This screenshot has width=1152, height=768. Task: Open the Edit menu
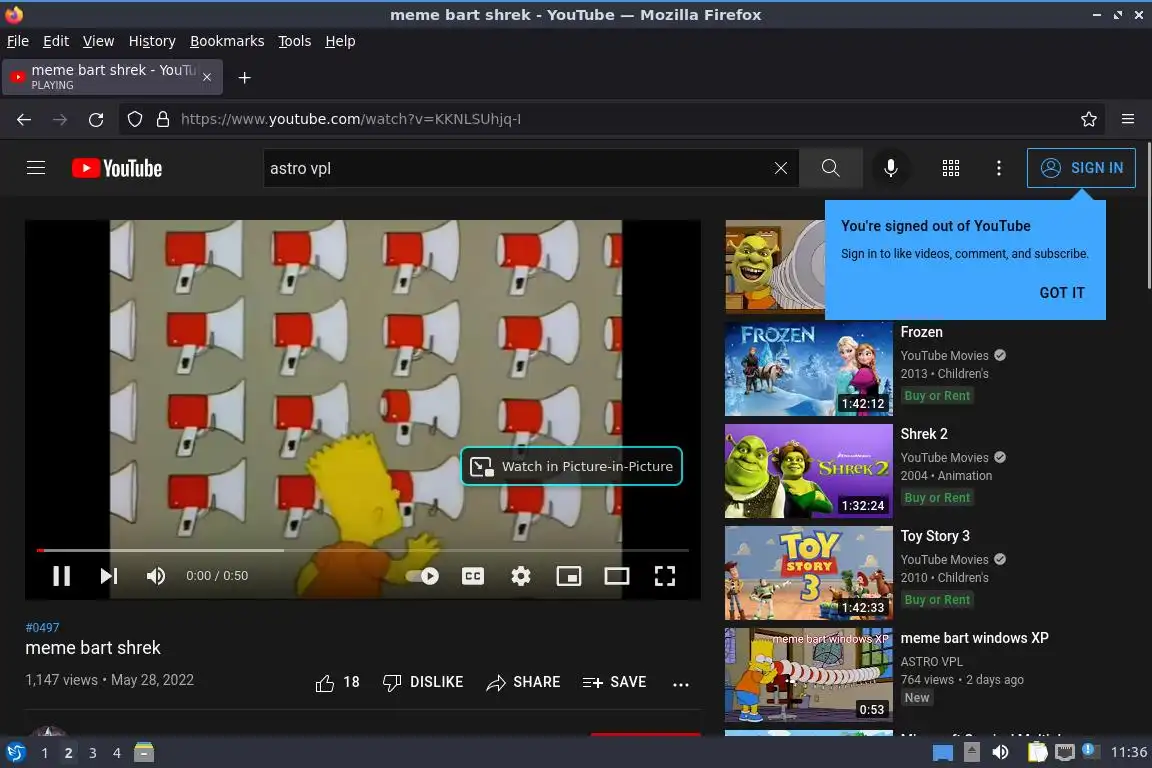click(56, 41)
